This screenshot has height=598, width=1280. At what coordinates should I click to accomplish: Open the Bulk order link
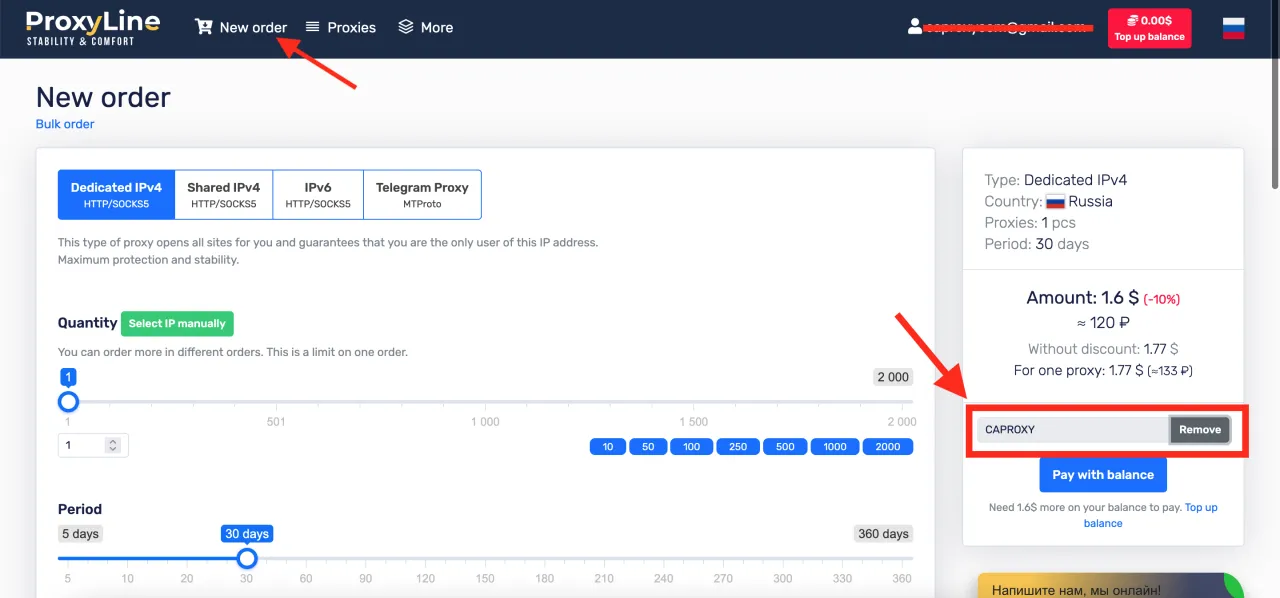coord(65,124)
